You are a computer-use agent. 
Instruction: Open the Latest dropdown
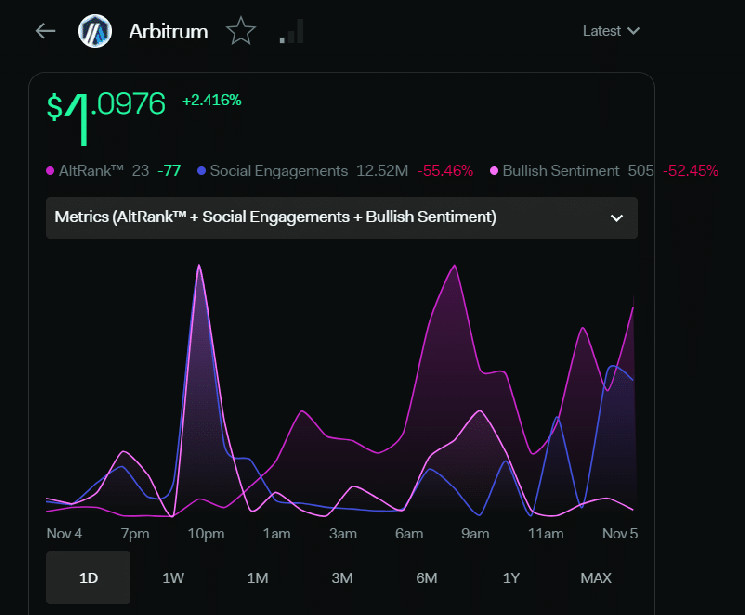[611, 31]
